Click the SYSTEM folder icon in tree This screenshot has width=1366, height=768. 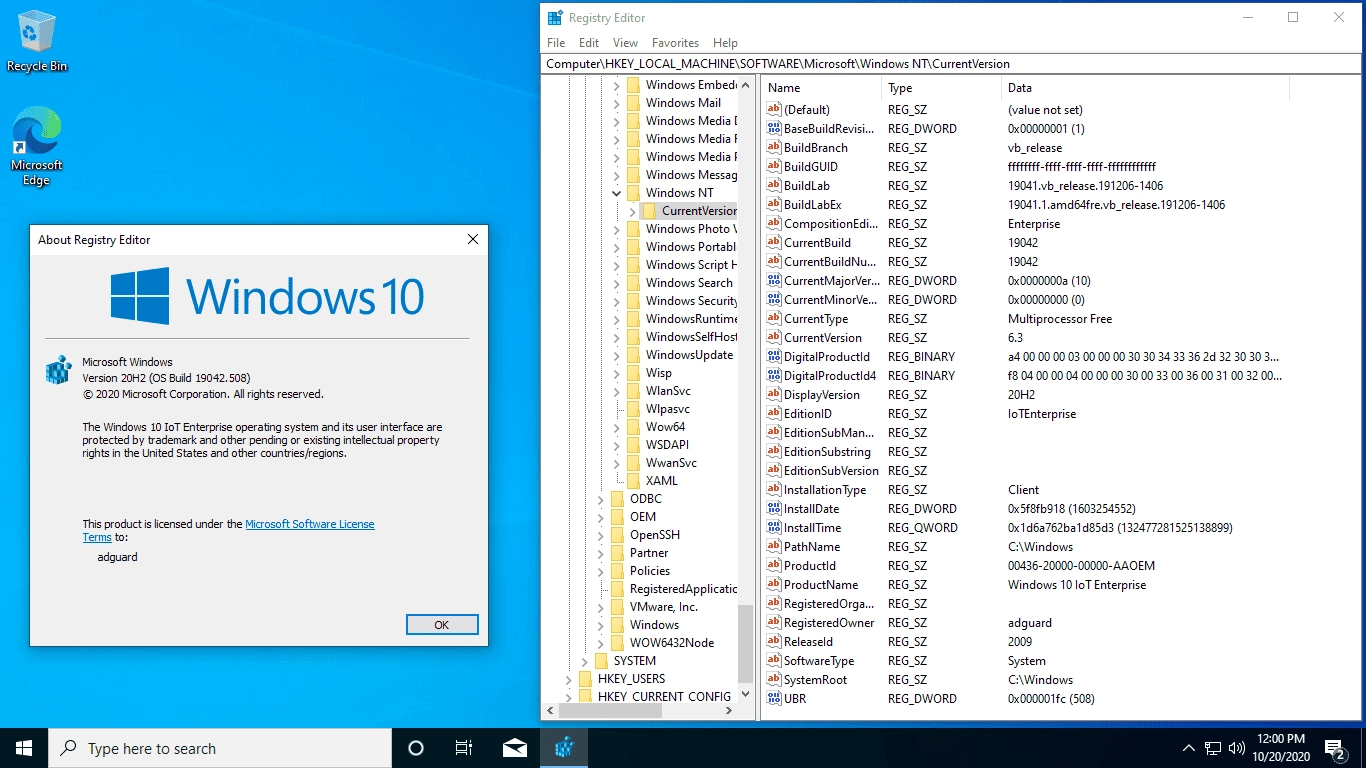[601, 661]
